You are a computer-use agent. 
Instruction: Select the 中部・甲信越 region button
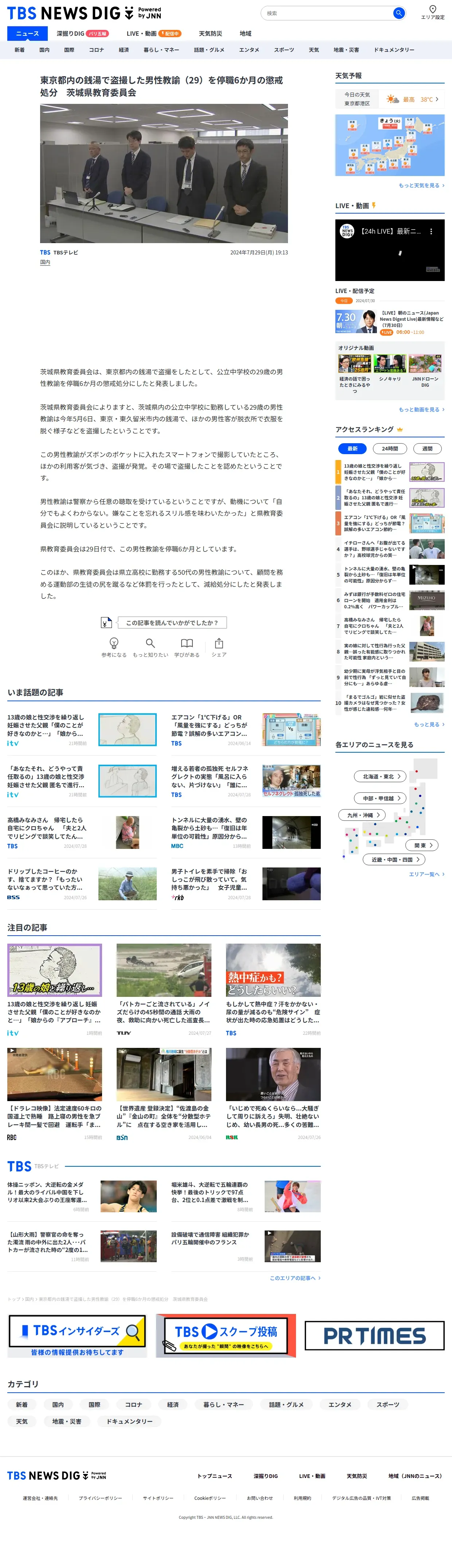tap(380, 798)
